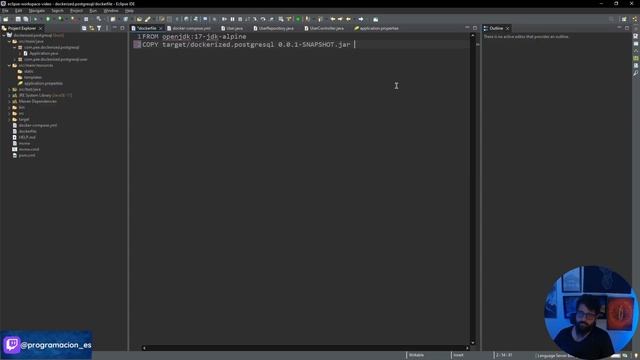Viewport: 640px width, 360px height.
Task: Click the pencil highlighter toolbar icon
Action: pos(148,19)
